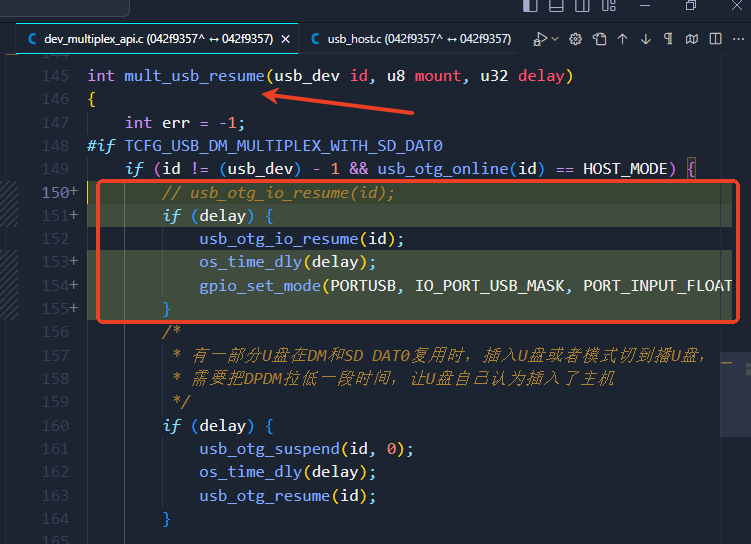Close the dev_multiplex_api.c tab
The height and width of the screenshot is (544, 751).
click(285, 39)
